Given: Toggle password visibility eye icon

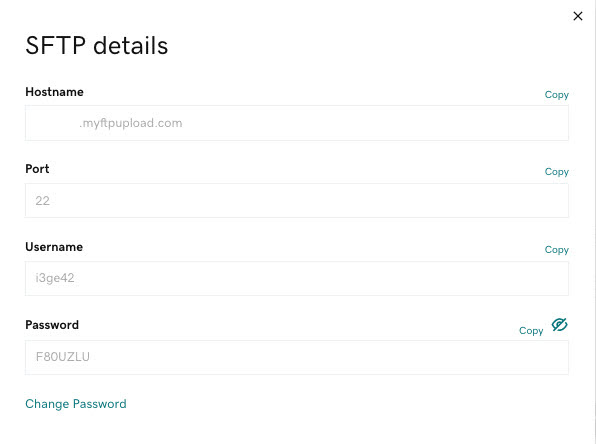Looking at the screenshot, I should (560, 325).
